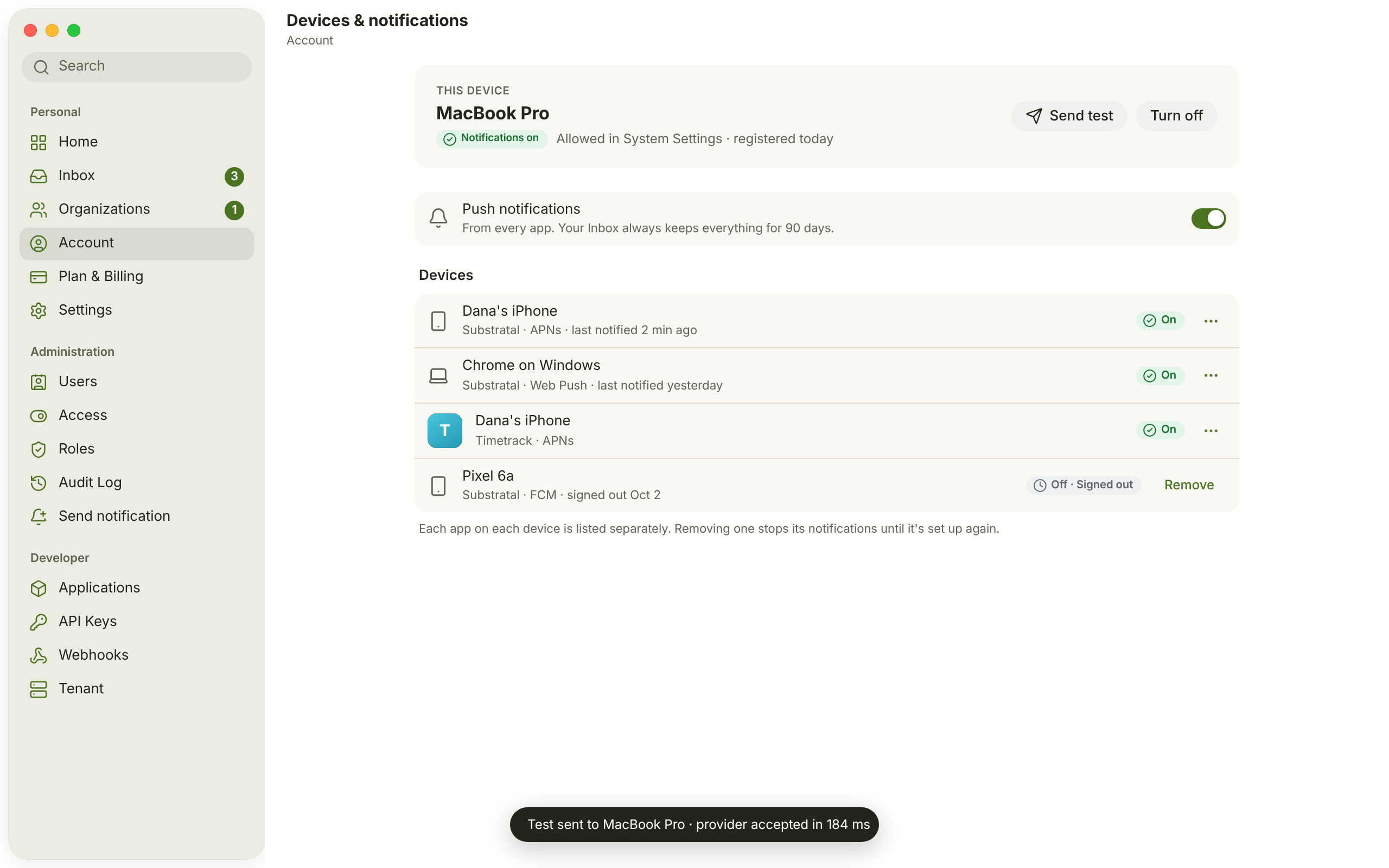Click the Users badge icon
1389x868 pixels.
point(39,382)
